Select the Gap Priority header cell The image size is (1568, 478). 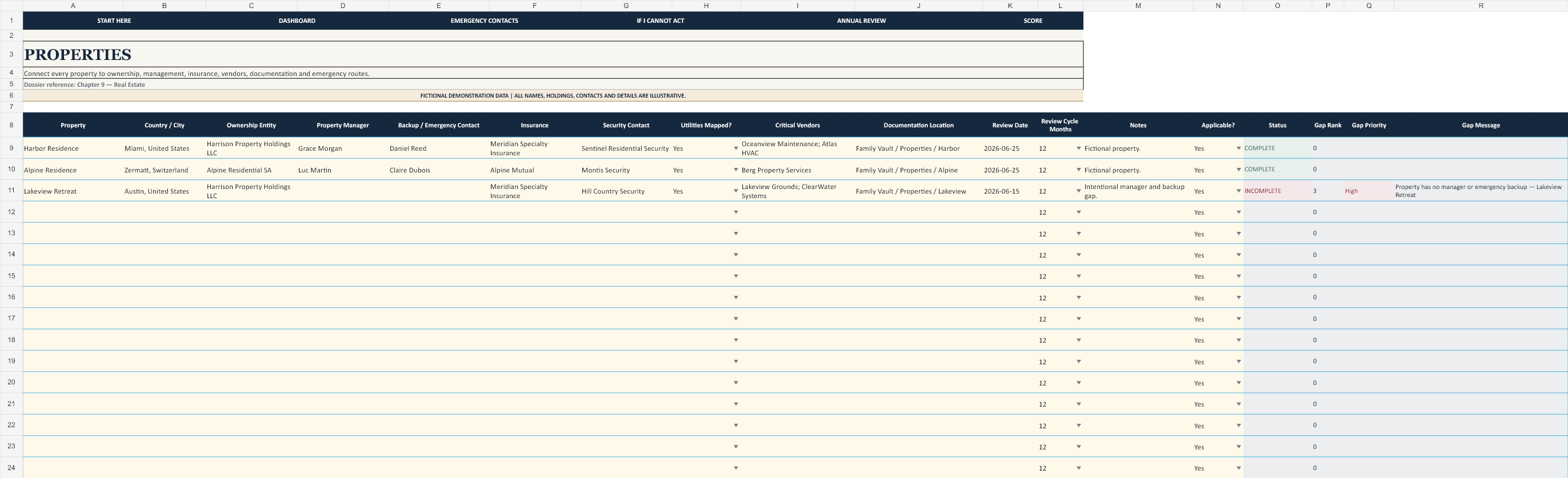coord(1369,125)
